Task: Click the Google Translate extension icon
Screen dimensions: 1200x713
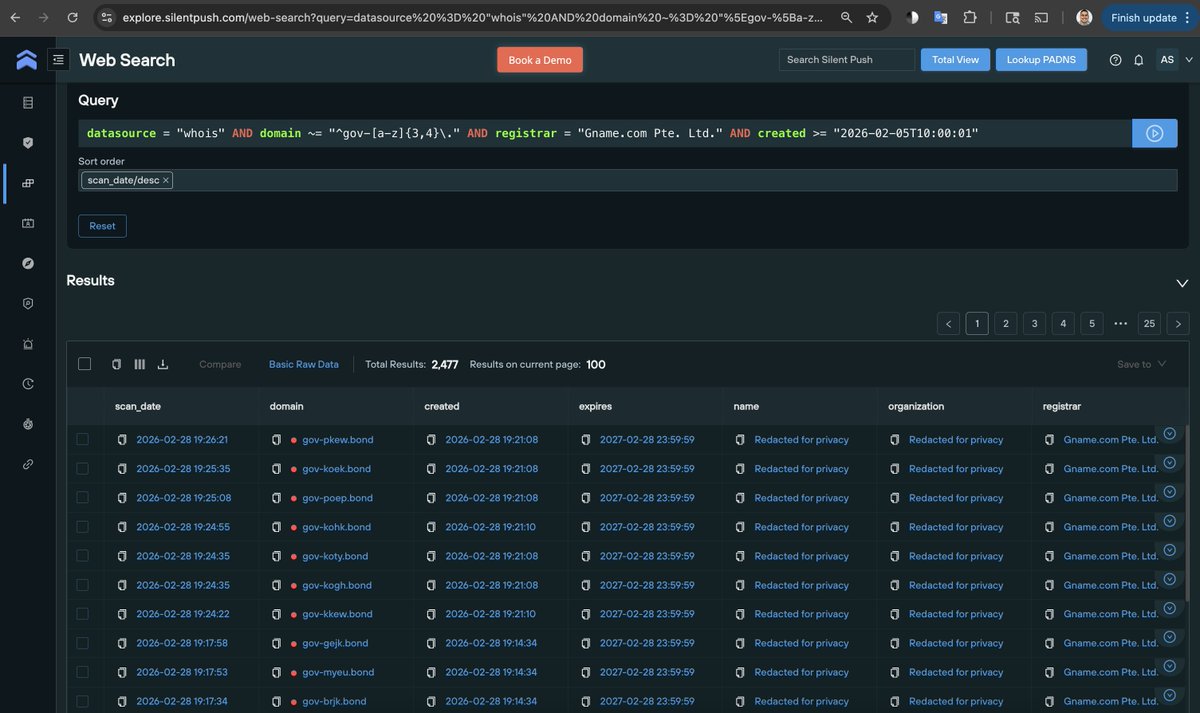Action: pos(941,17)
